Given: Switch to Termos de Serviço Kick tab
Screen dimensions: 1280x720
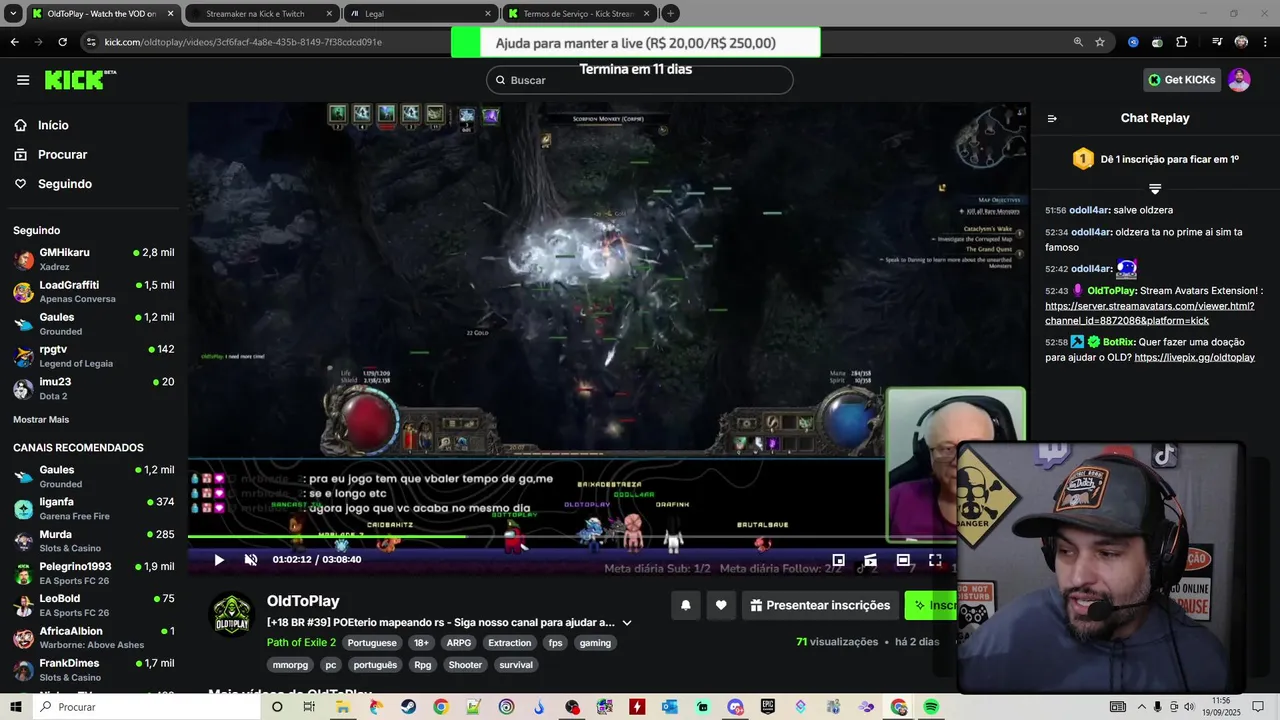Looking at the screenshot, I should click(x=578, y=13).
